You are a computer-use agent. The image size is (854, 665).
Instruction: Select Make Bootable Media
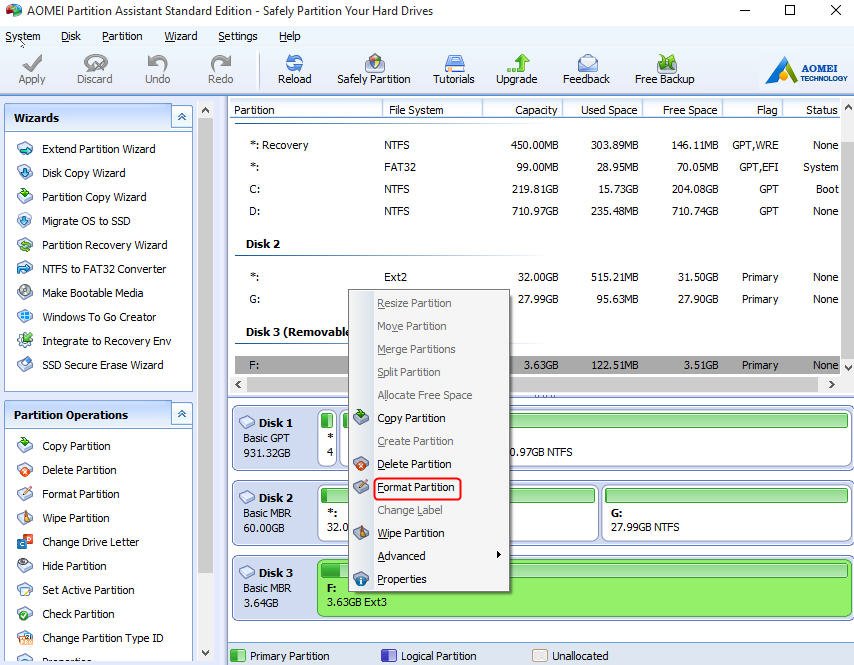pos(93,292)
